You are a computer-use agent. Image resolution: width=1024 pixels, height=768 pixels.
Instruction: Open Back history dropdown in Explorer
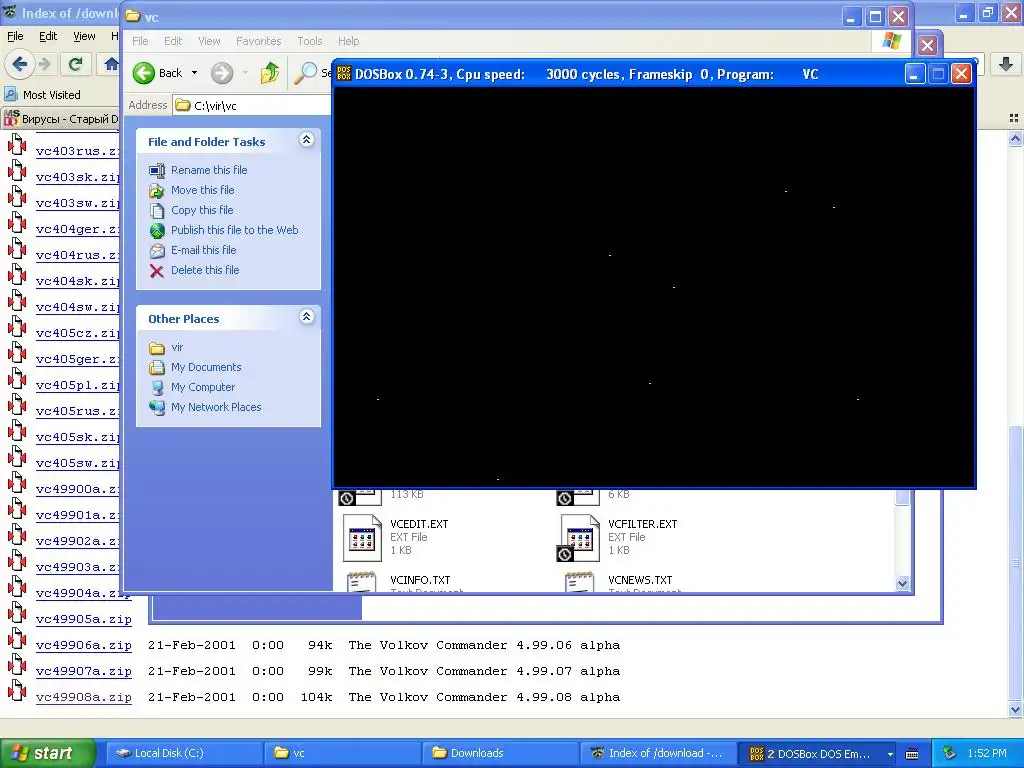(194, 73)
